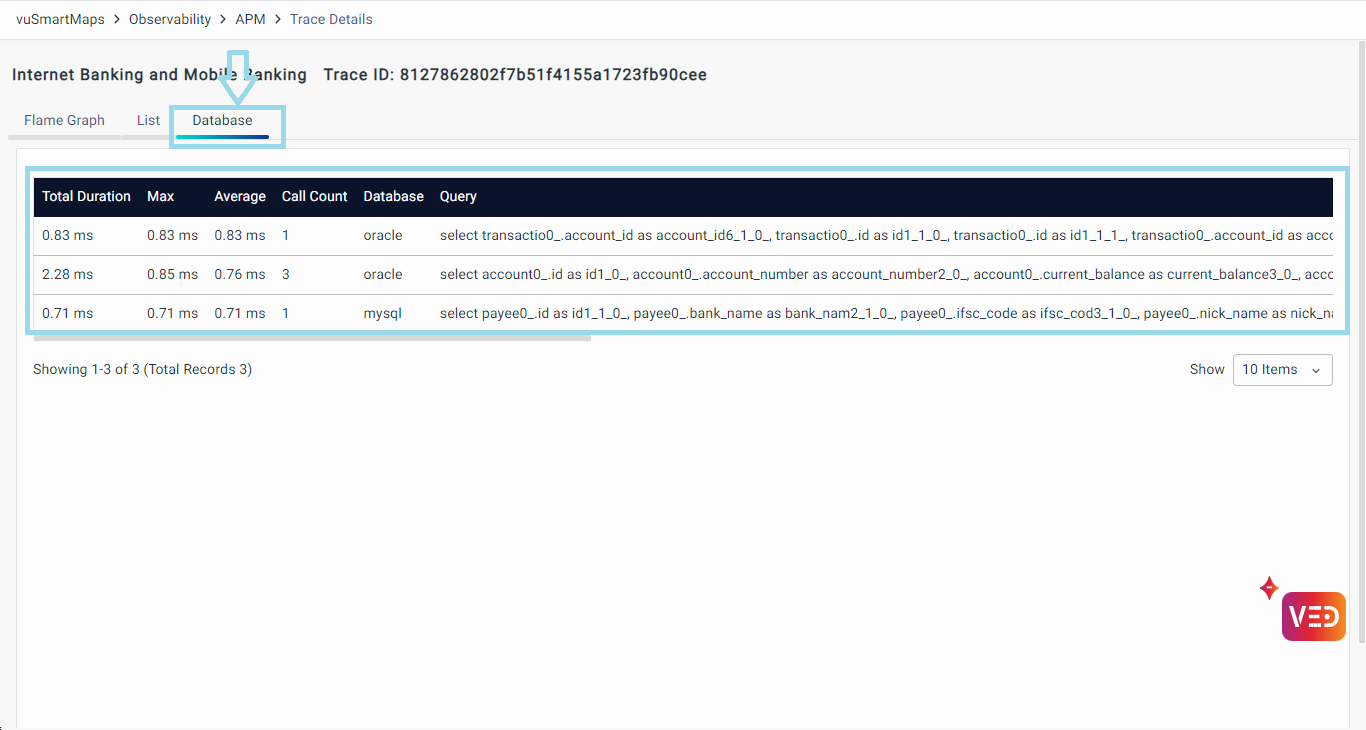Viewport: 1366px width, 730px height.
Task: Select the Database tab
Action: pyautogui.click(x=222, y=121)
